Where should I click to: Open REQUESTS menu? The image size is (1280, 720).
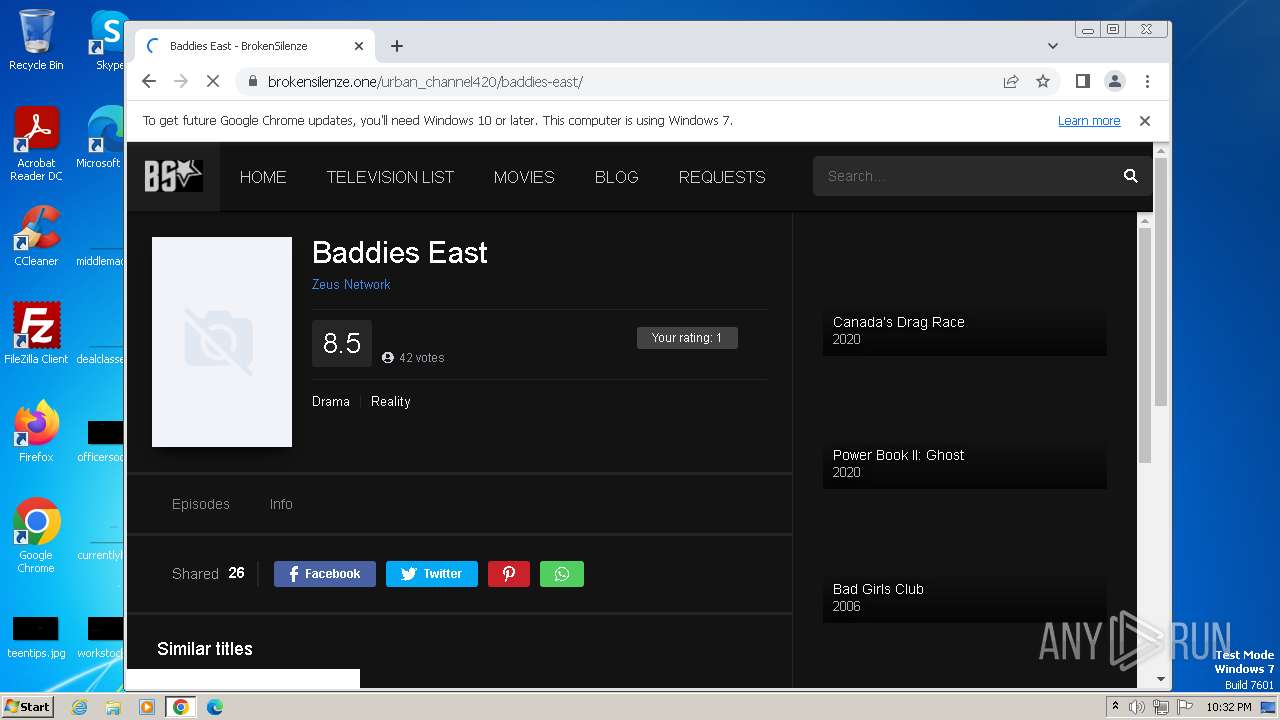pos(722,177)
